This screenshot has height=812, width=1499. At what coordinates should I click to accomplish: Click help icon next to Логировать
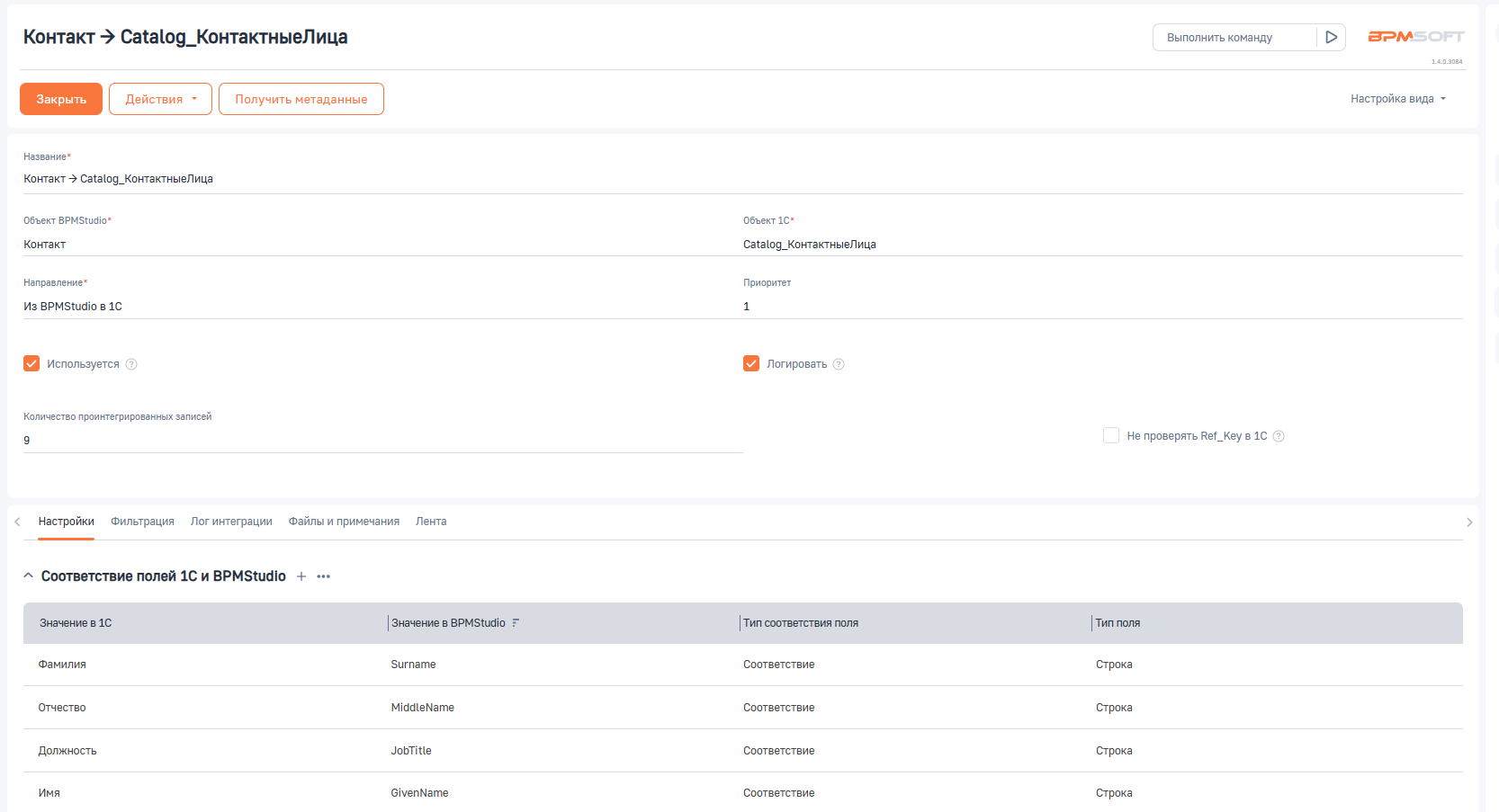(839, 364)
